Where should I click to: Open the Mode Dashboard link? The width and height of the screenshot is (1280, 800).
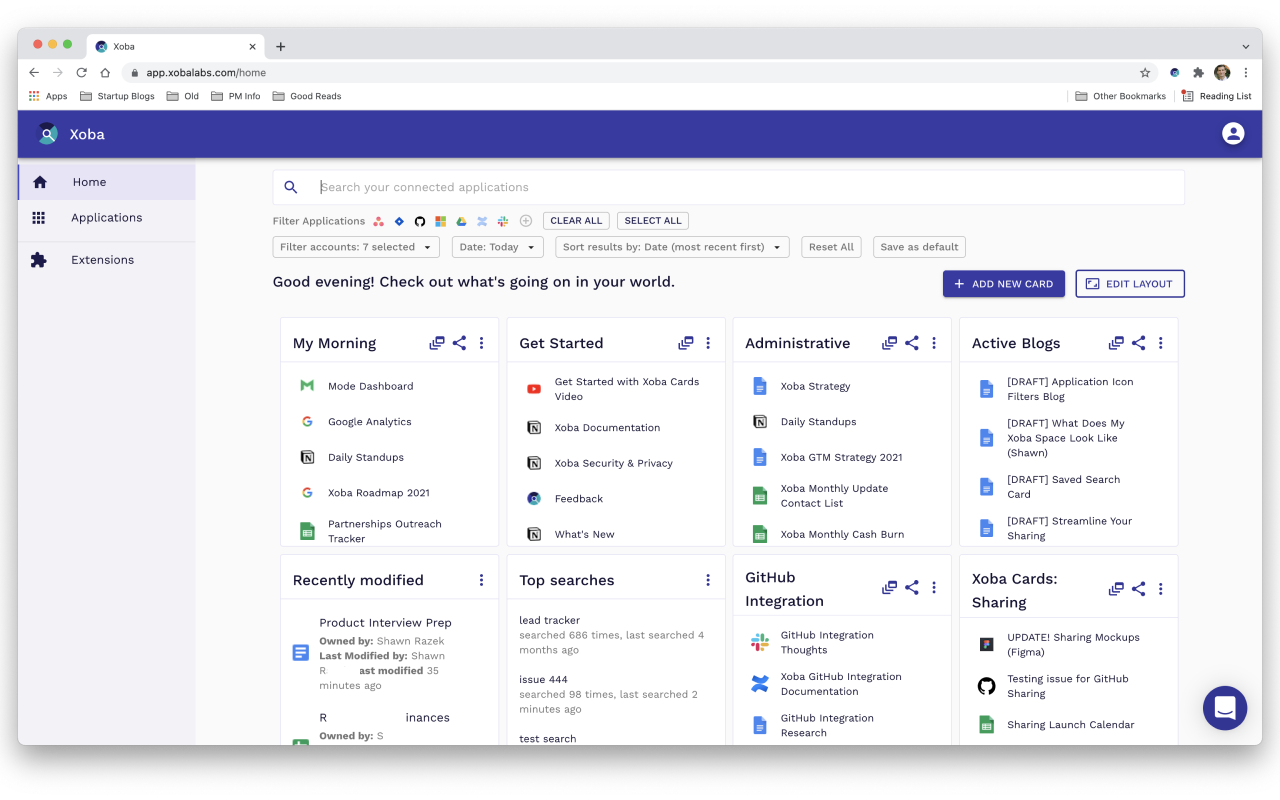(370, 386)
